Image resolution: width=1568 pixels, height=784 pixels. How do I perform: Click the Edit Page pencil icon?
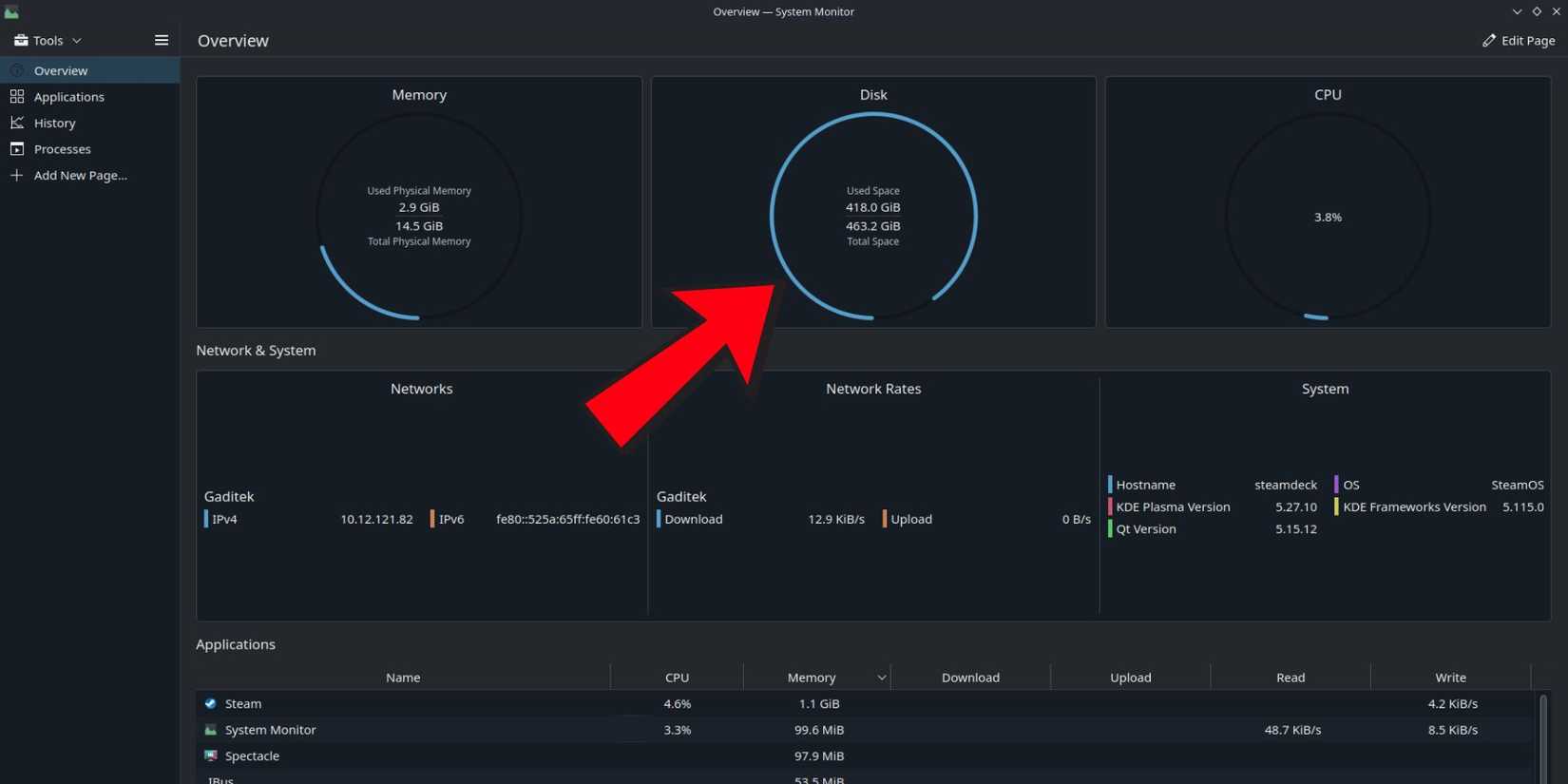pyautogui.click(x=1489, y=40)
